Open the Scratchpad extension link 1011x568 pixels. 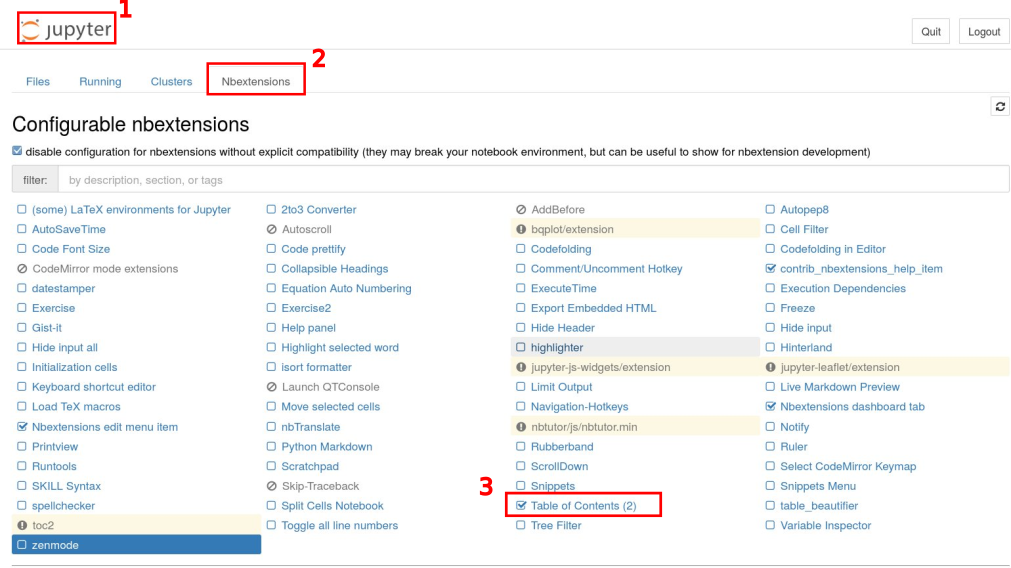[309, 466]
